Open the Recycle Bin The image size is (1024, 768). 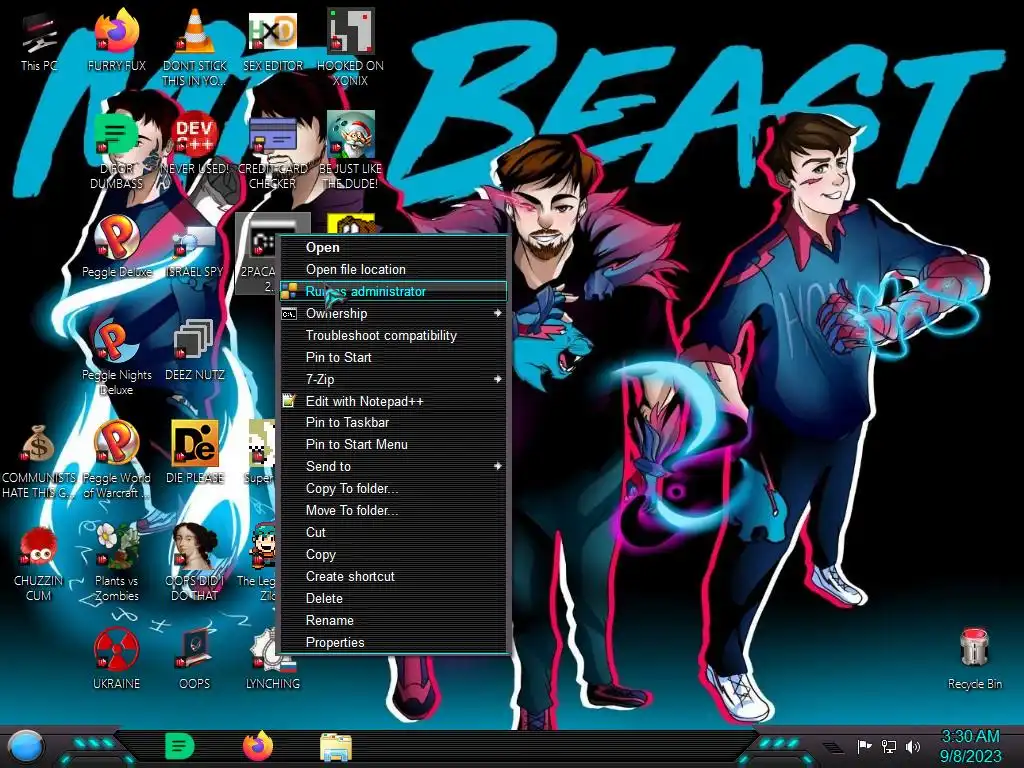[x=974, y=658]
